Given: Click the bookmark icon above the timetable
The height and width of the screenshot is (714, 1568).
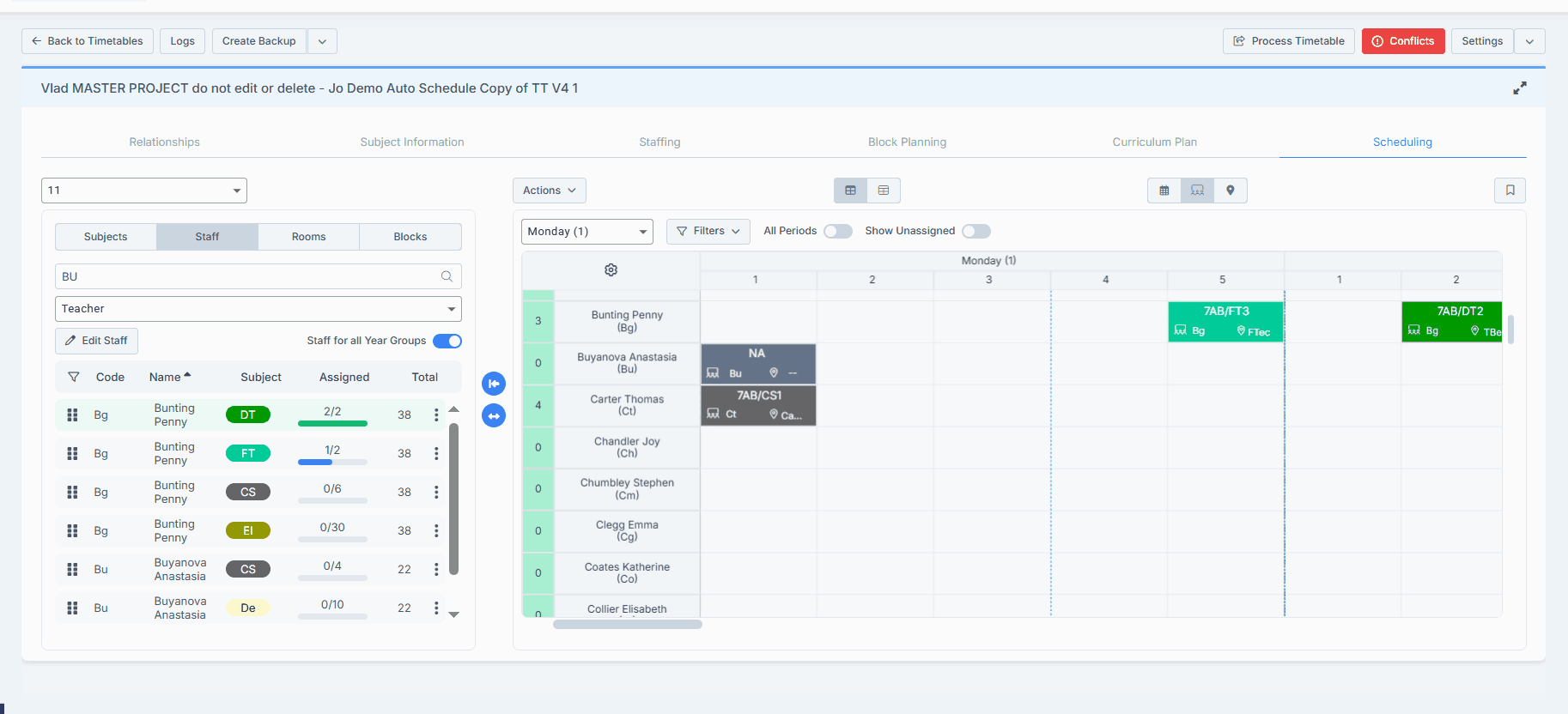Looking at the screenshot, I should [1510, 191].
